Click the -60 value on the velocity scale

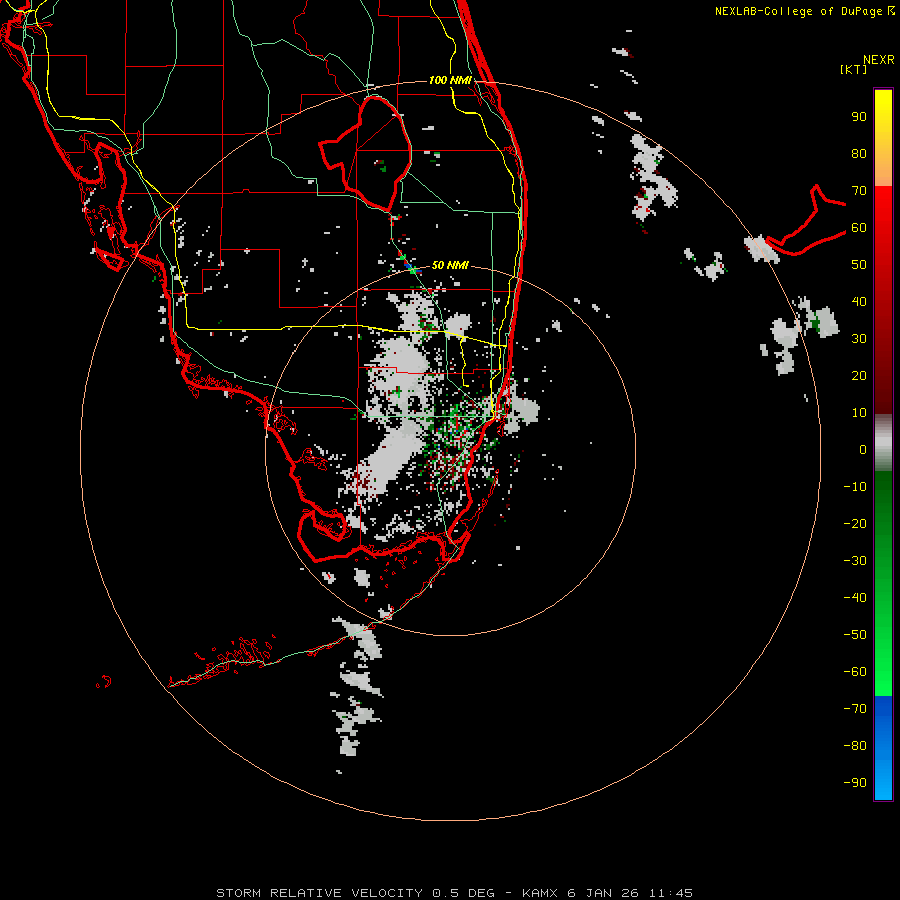[855, 672]
